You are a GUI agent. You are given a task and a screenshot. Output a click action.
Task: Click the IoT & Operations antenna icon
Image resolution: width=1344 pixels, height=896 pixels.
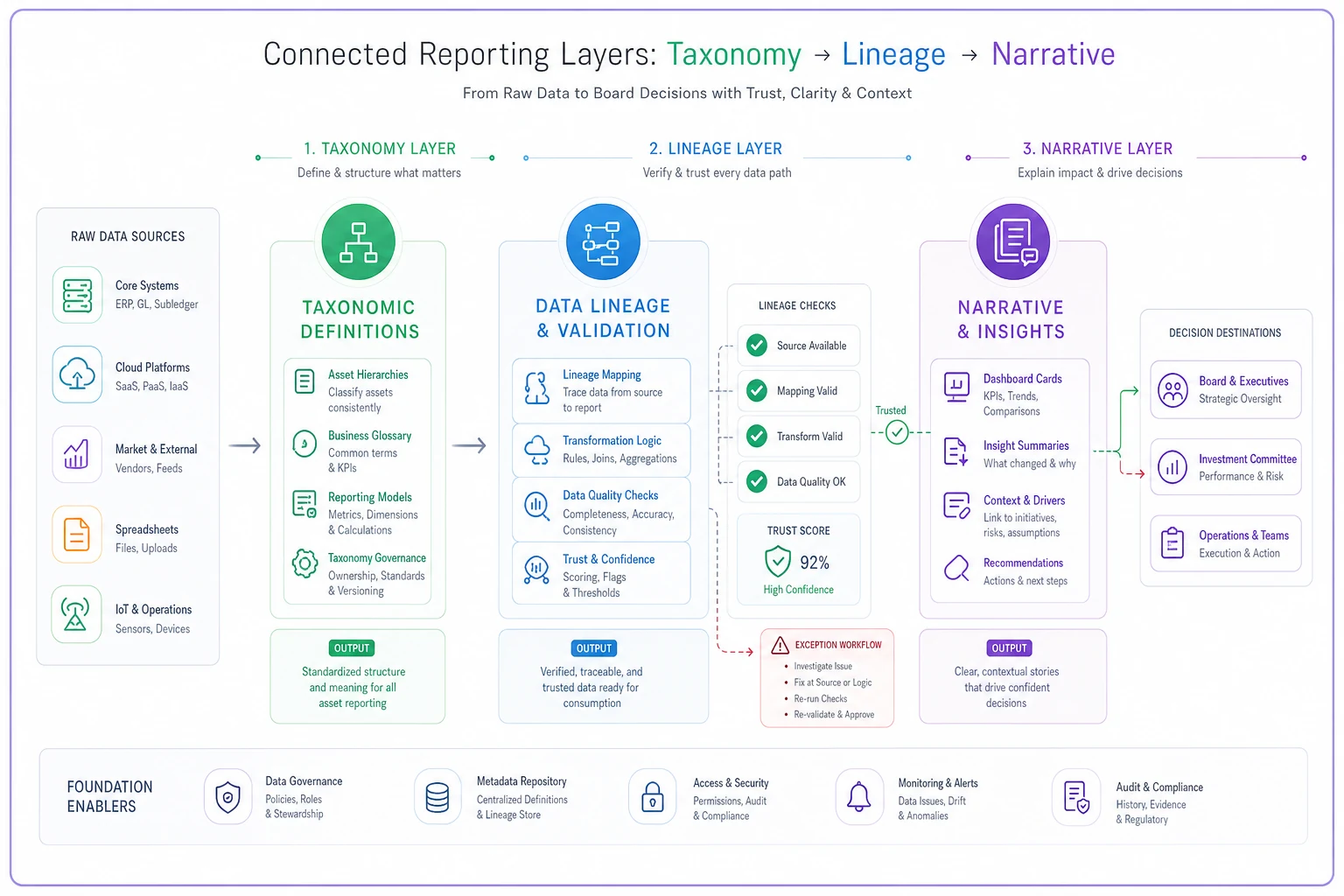click(77, 614)
